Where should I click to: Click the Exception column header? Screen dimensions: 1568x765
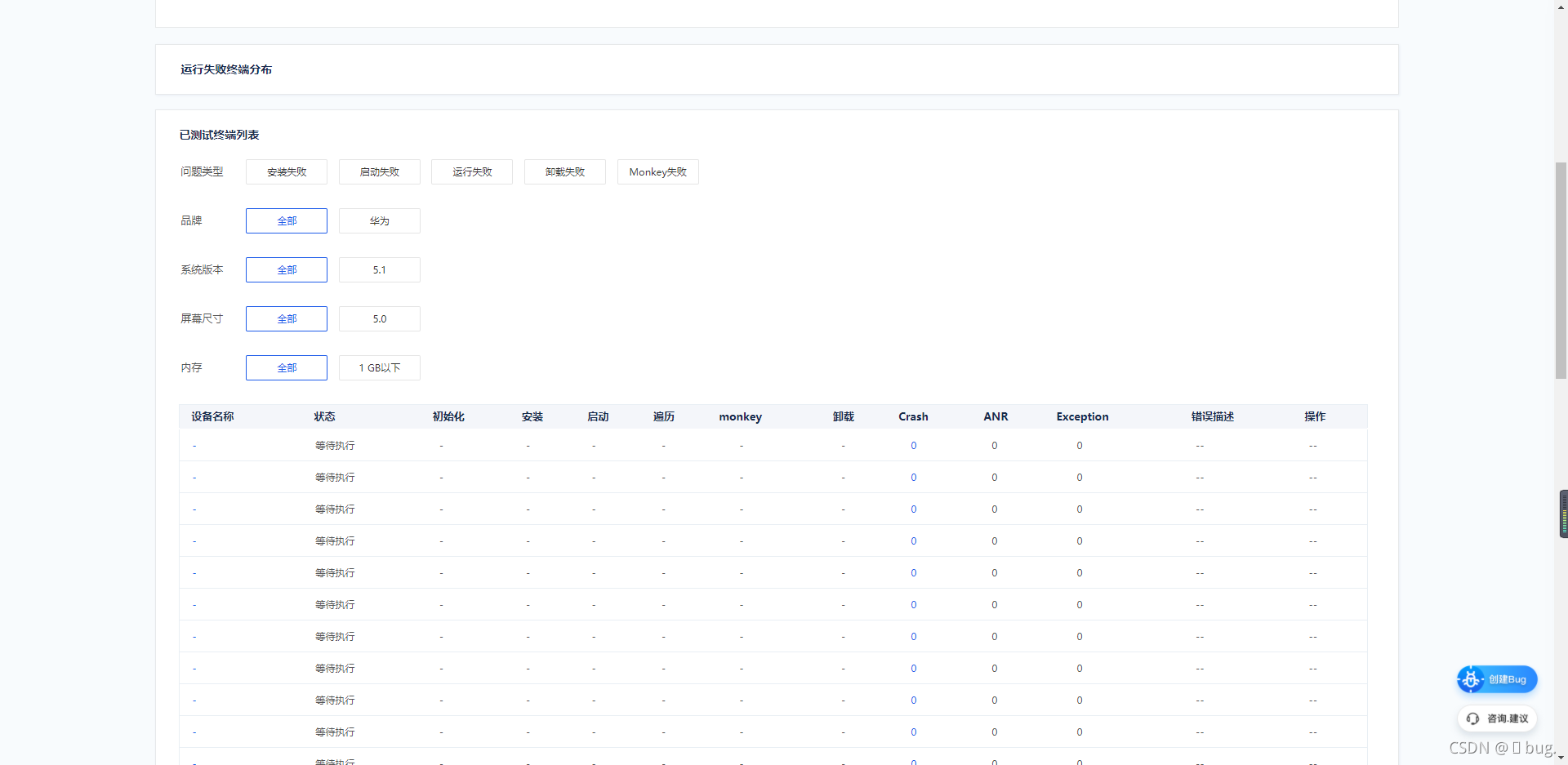(1082, 416)
